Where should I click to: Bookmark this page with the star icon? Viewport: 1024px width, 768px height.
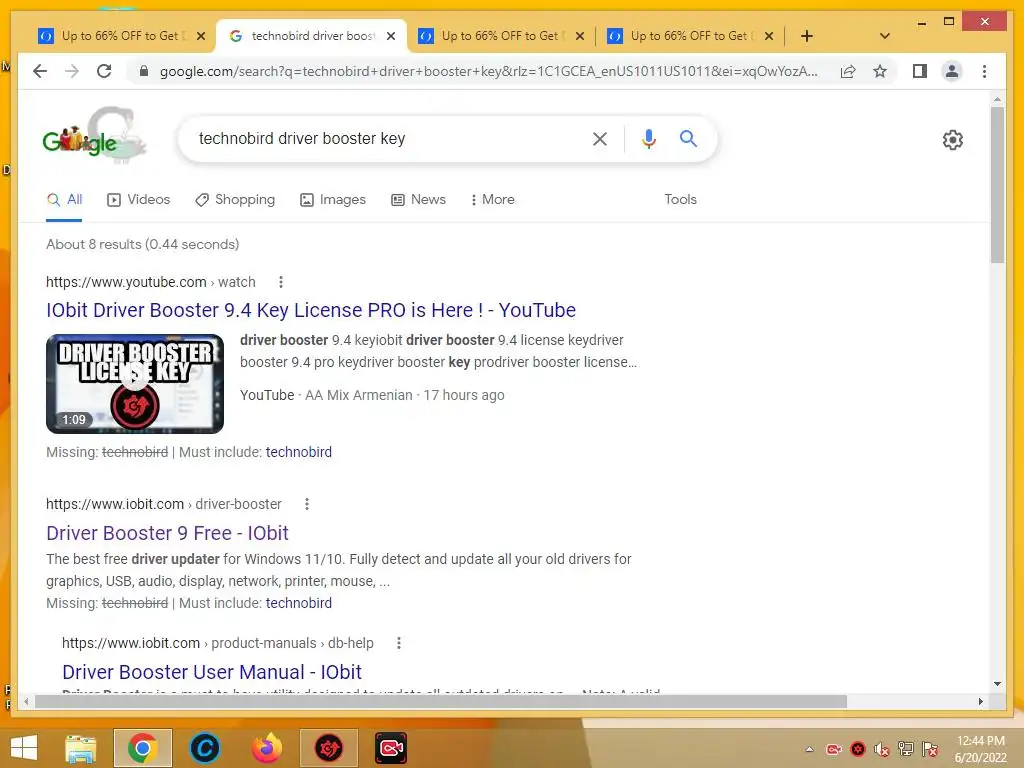pos(880,71)
